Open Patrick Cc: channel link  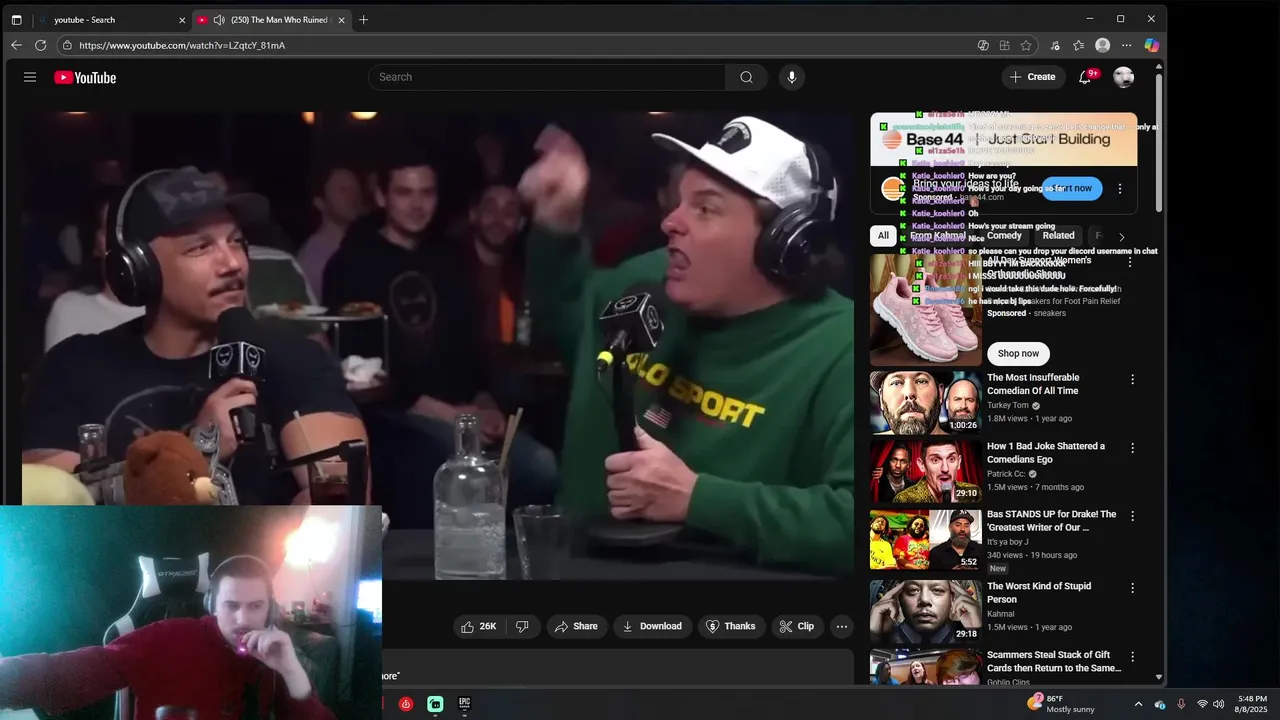pos(1006,474)
